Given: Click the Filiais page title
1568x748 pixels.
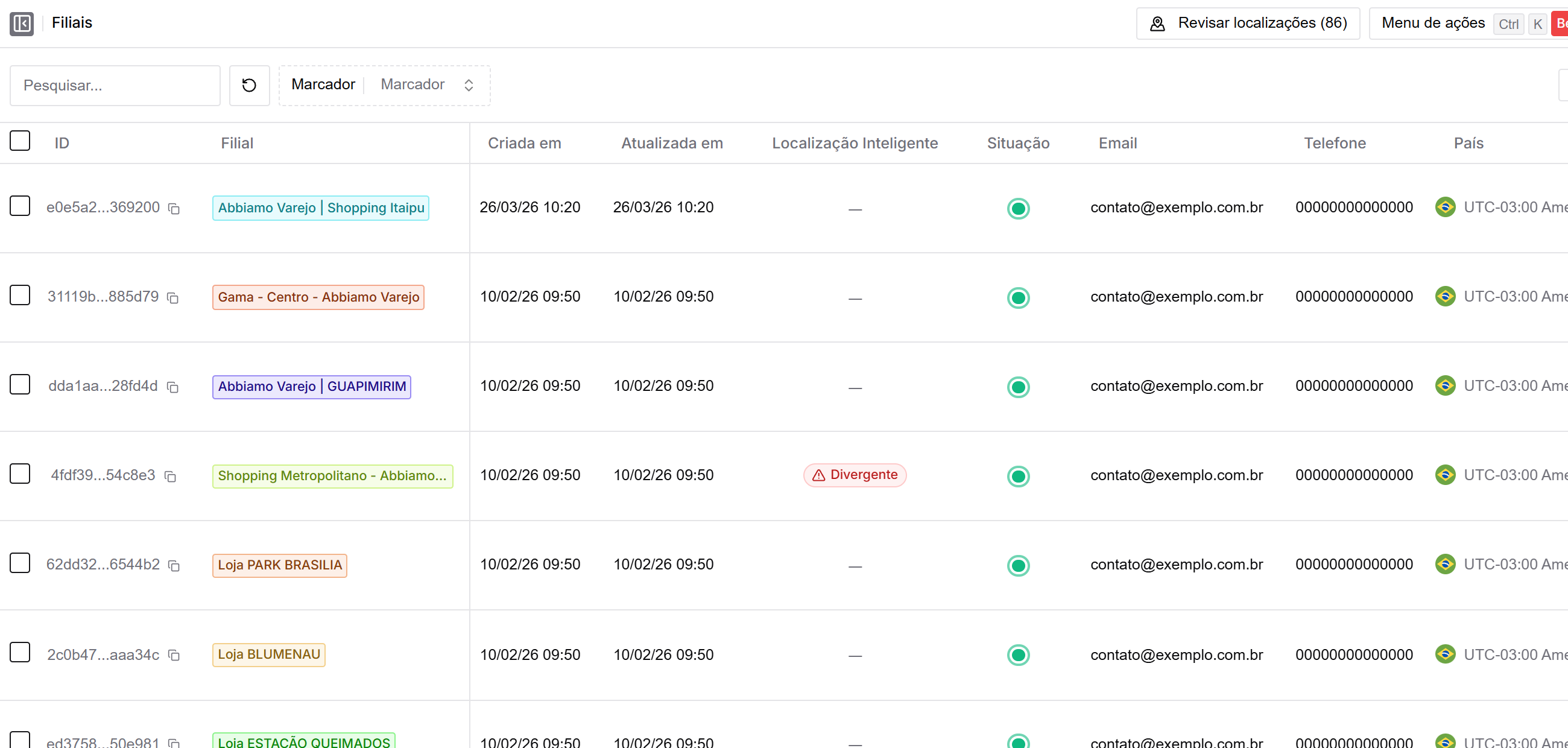Looking at the screenshot, I should coord(72,23).
